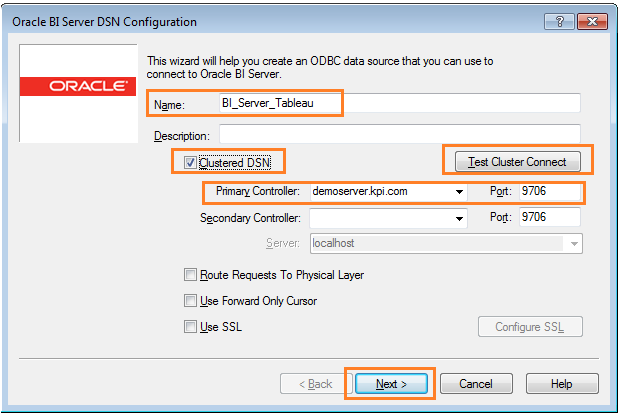Click into the Description field
Screen dimensions: 619x418
tap(398, 134)
